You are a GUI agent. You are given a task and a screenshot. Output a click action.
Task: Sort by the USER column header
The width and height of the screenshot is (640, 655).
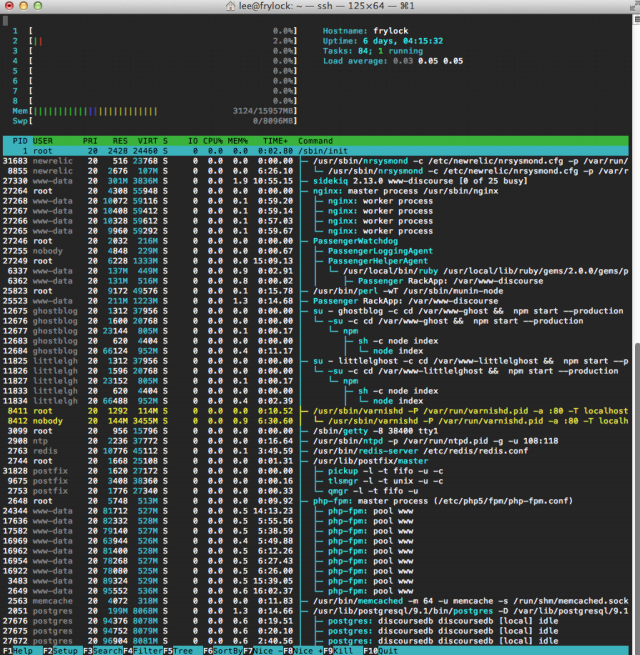click(x=43, y=141)
